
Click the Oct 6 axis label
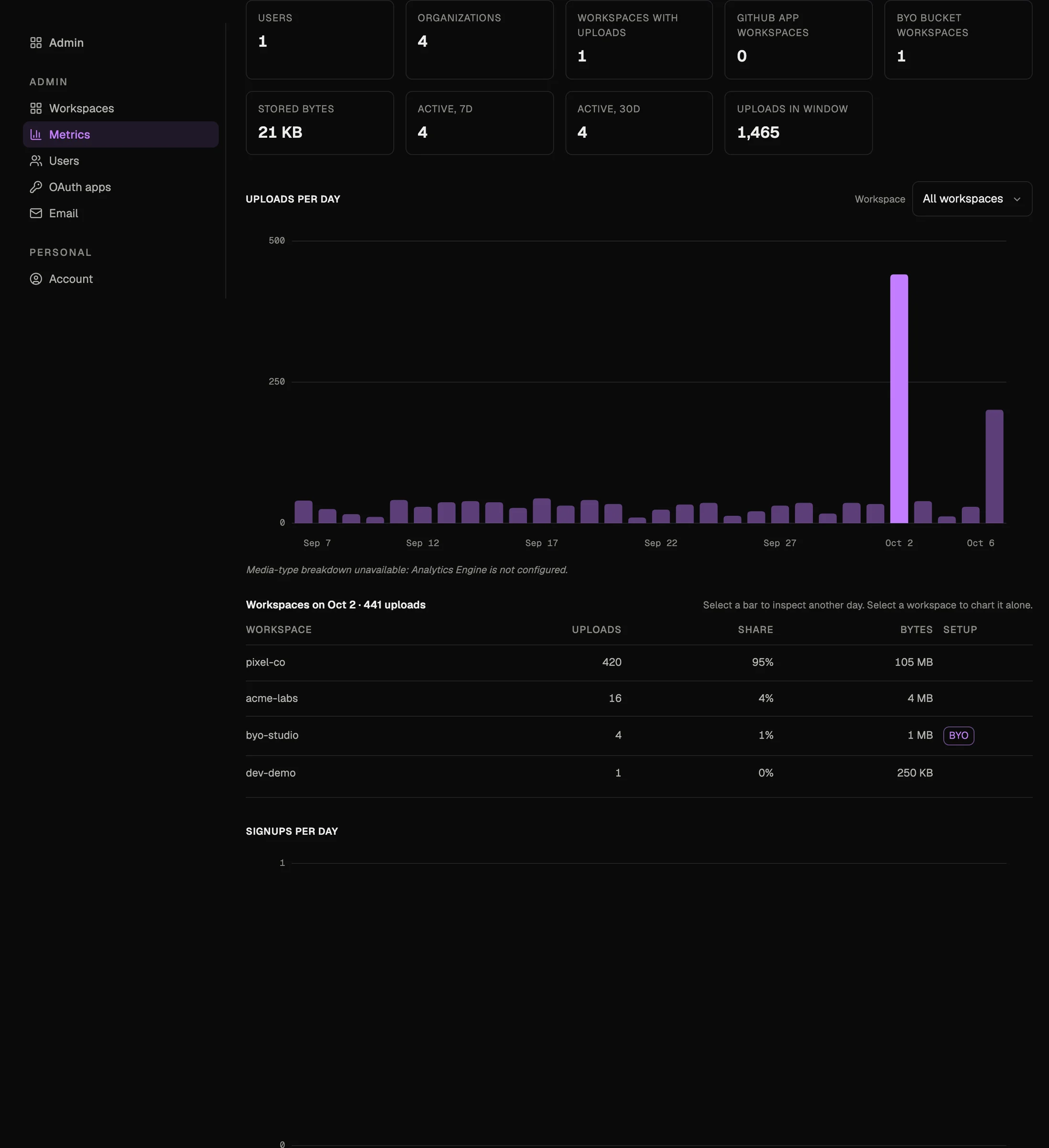[x=980, y=543]
